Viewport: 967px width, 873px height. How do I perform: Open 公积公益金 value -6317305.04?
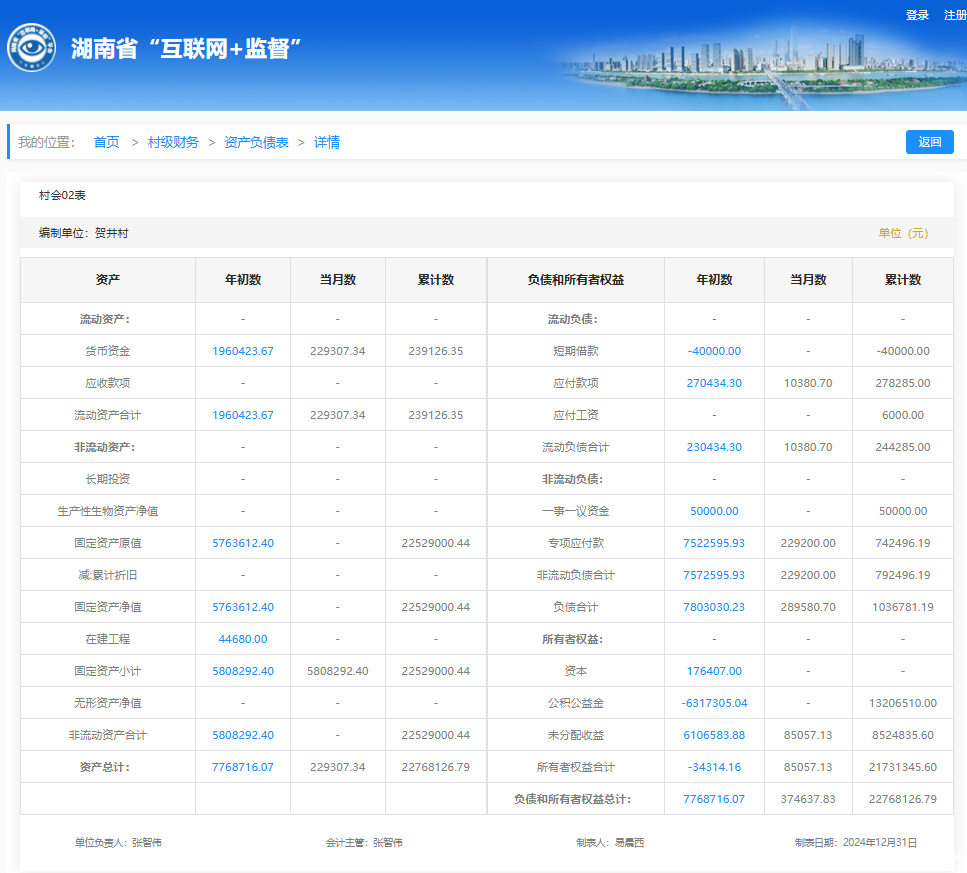[714, 703]
